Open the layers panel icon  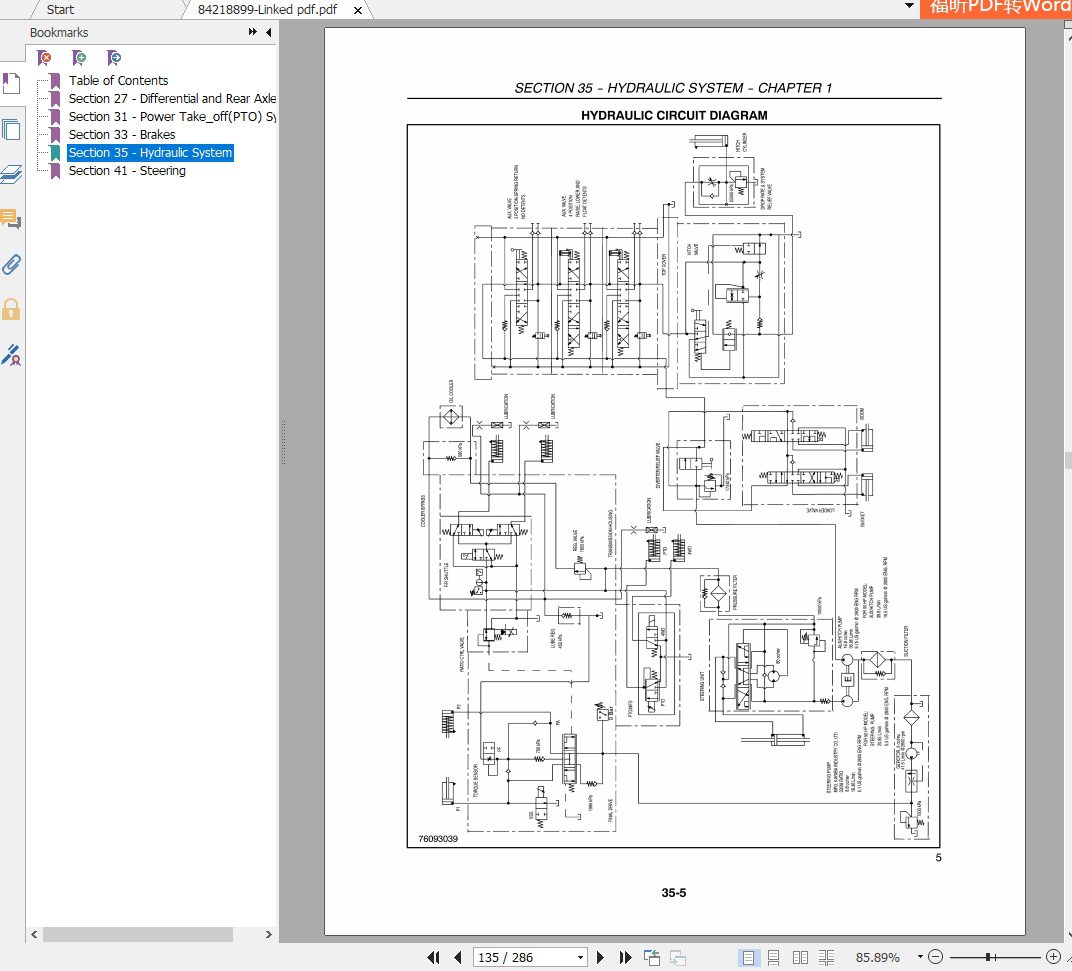(x=11, y=174)
